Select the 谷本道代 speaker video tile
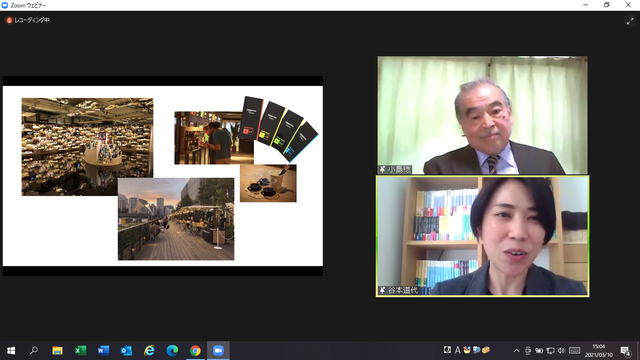 tap(482, 236)
